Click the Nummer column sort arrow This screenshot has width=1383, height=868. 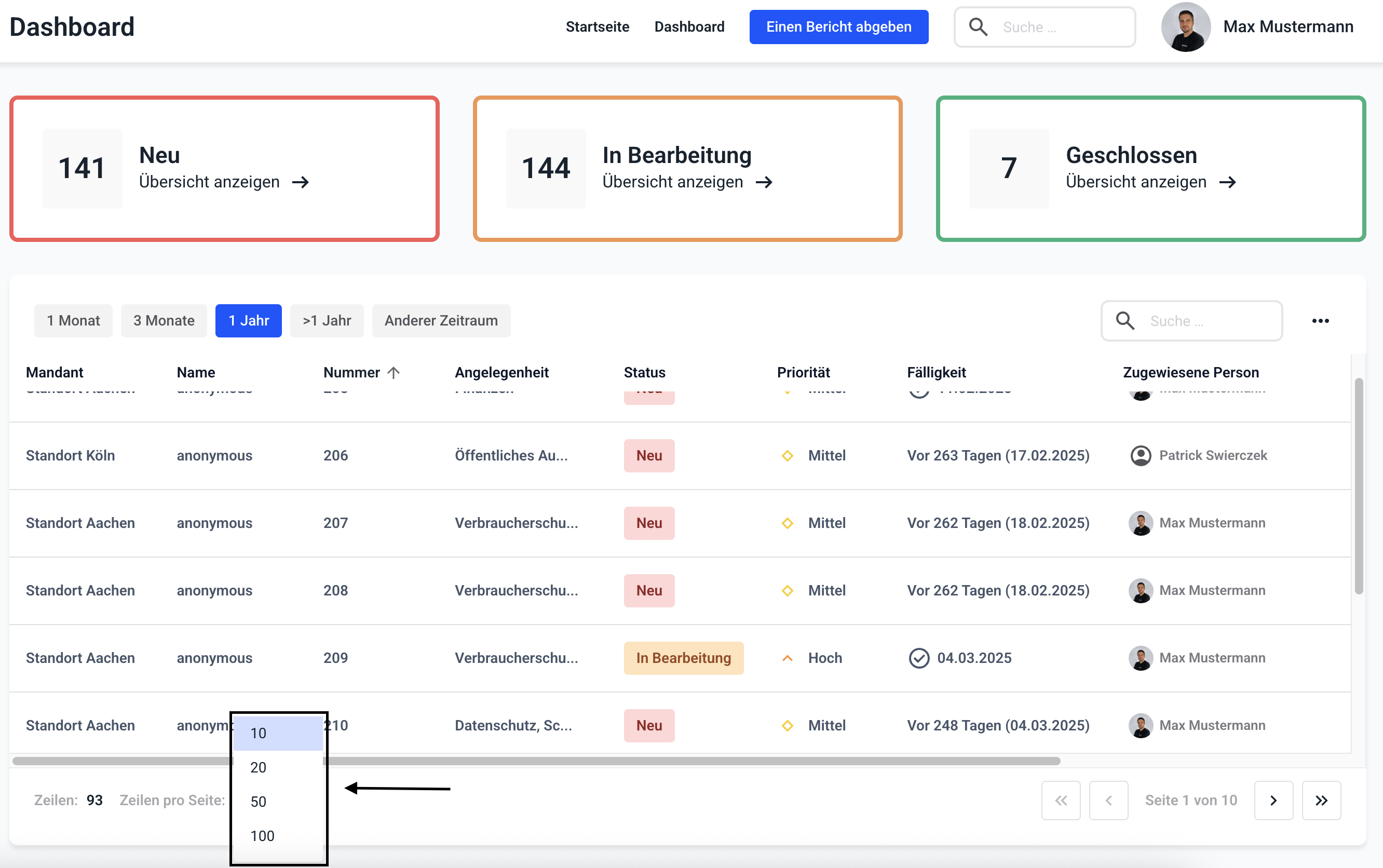[x=394, y=373]
